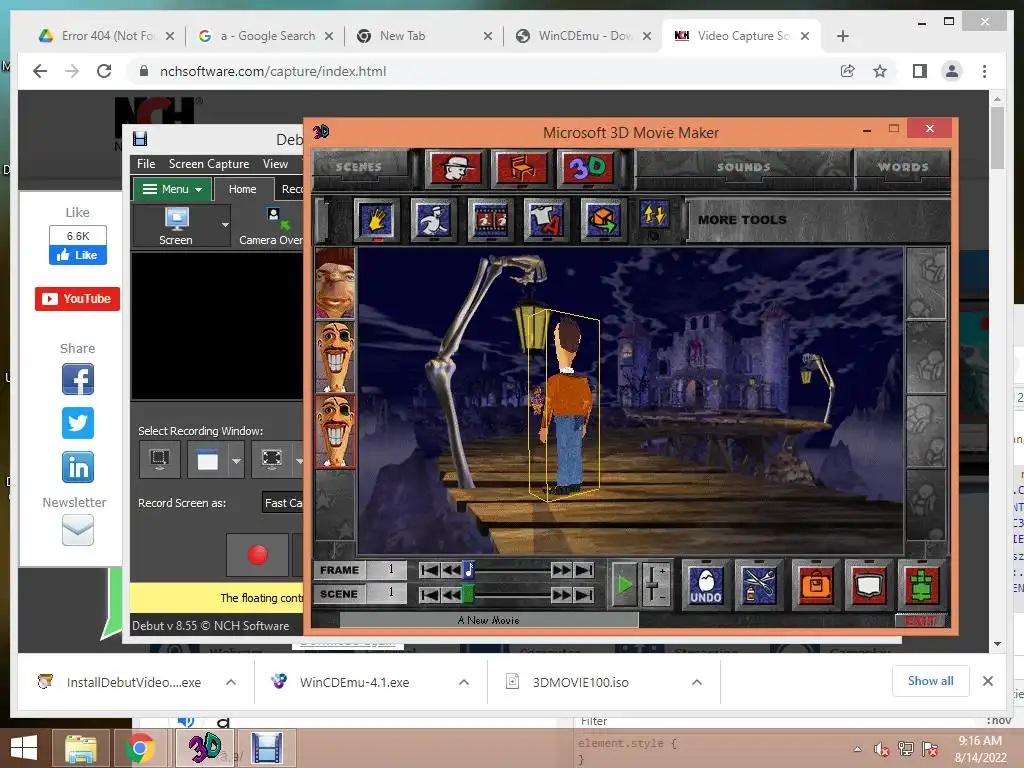
Task: Click the green scene slider thumb
Action: (468, 594)
